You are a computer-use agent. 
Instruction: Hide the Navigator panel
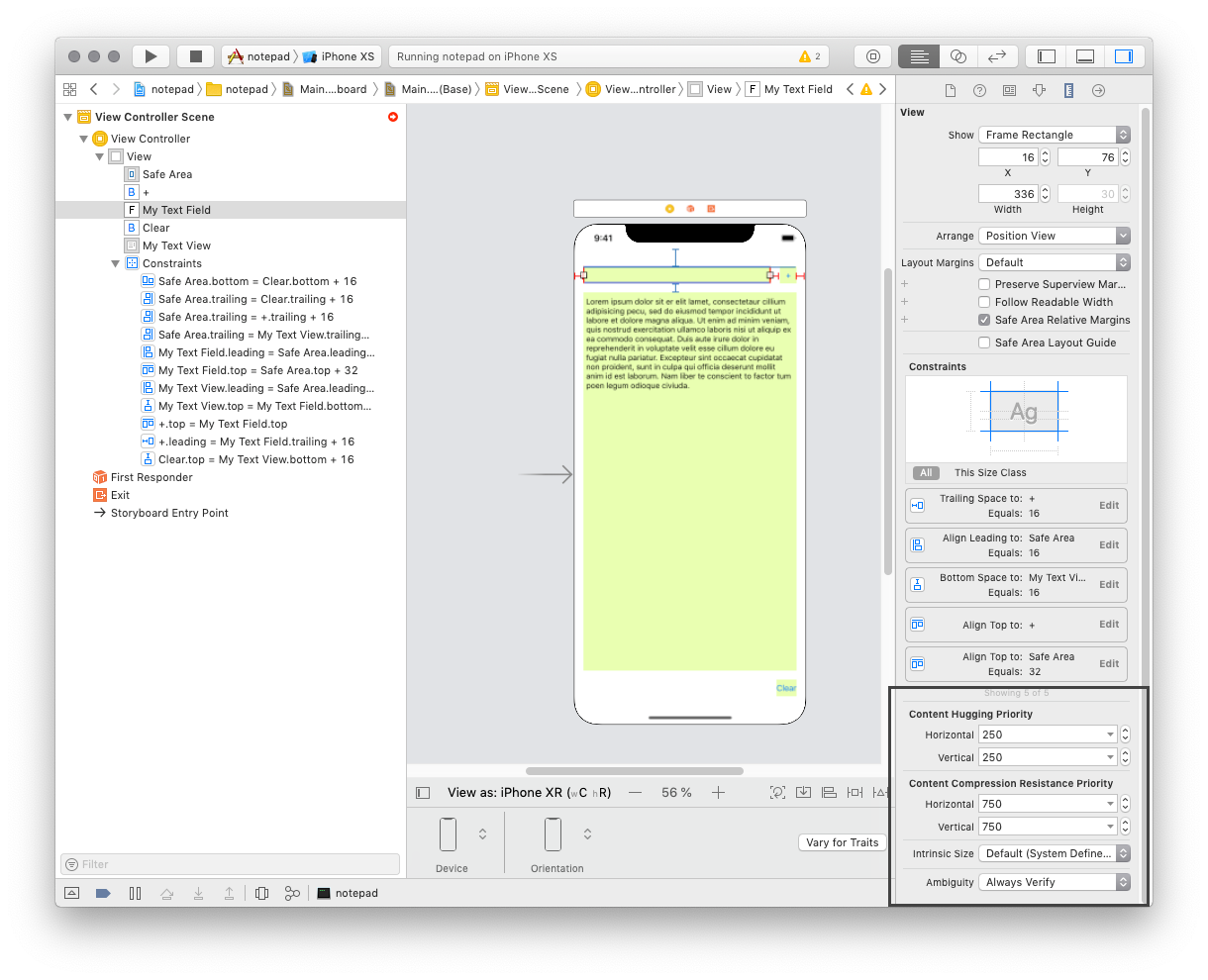[1045, 56]
